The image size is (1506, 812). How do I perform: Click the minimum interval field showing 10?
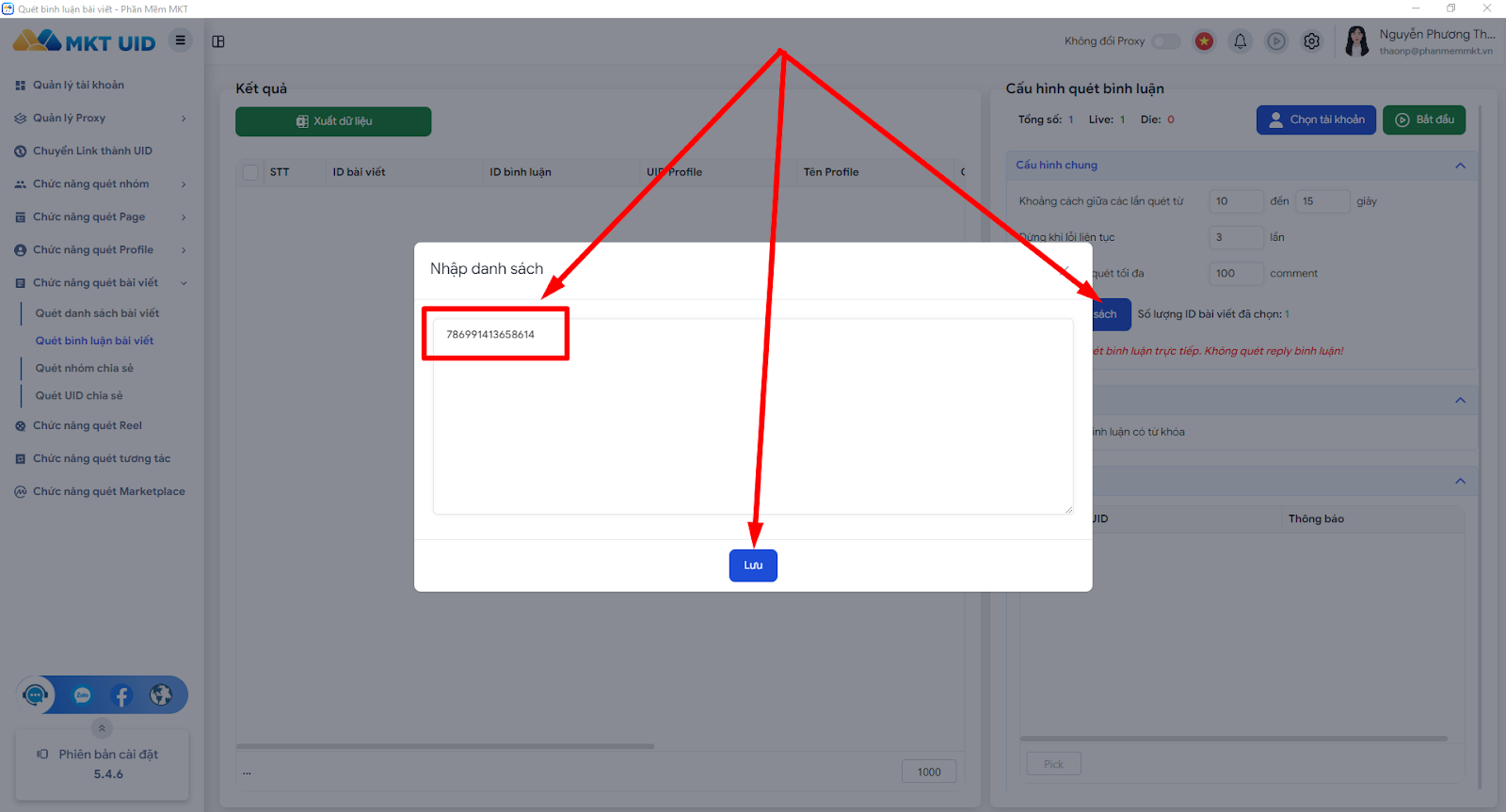(1236, 201)
